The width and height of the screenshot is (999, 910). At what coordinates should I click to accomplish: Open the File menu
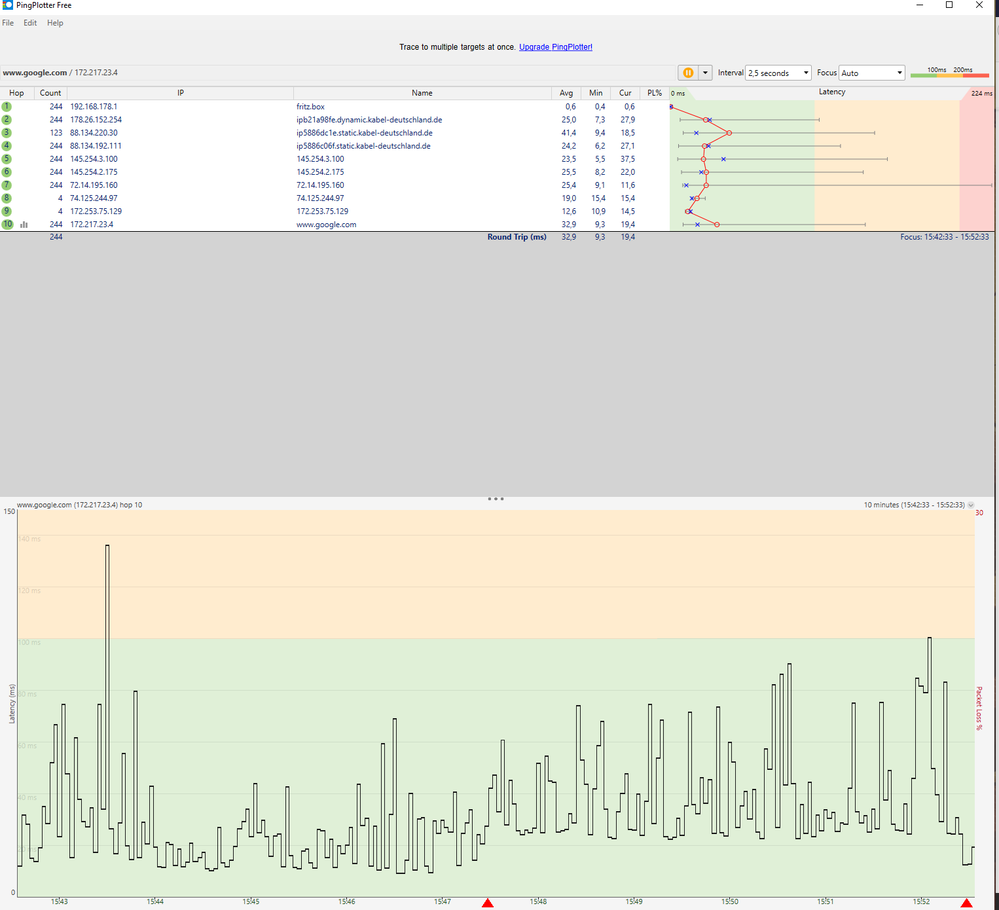tap(8, 23)
